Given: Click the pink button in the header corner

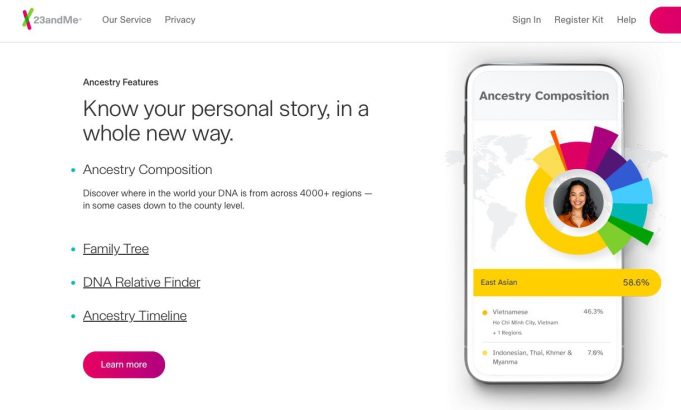Looking at the screenshot, I should 665,20.
